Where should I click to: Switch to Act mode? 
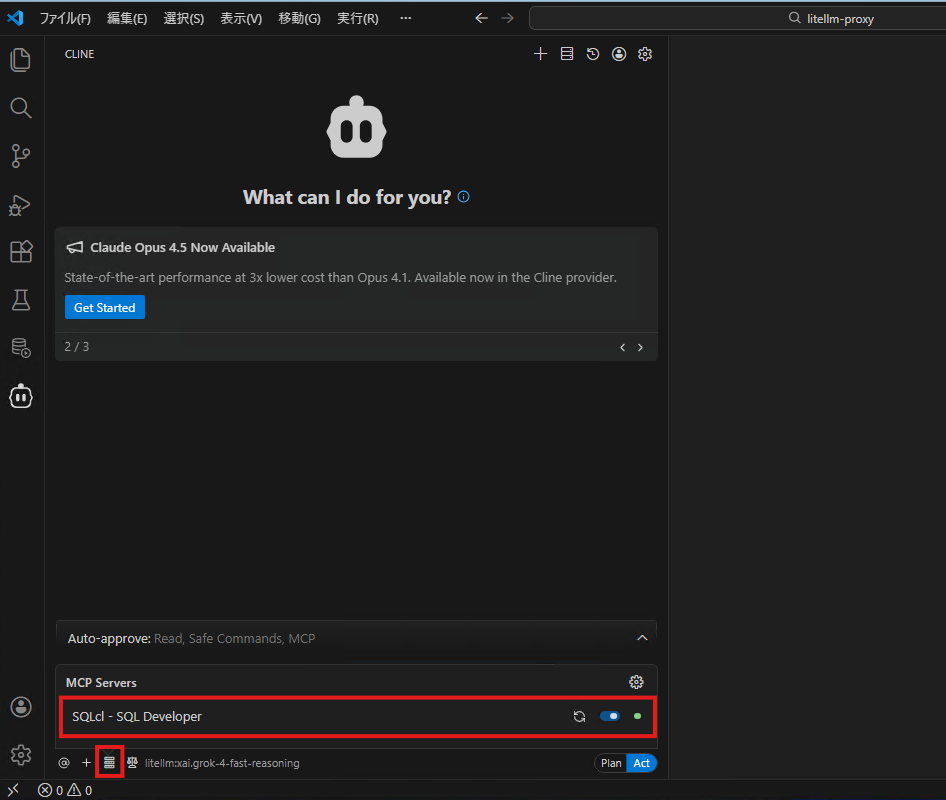(x=641, y=763)
